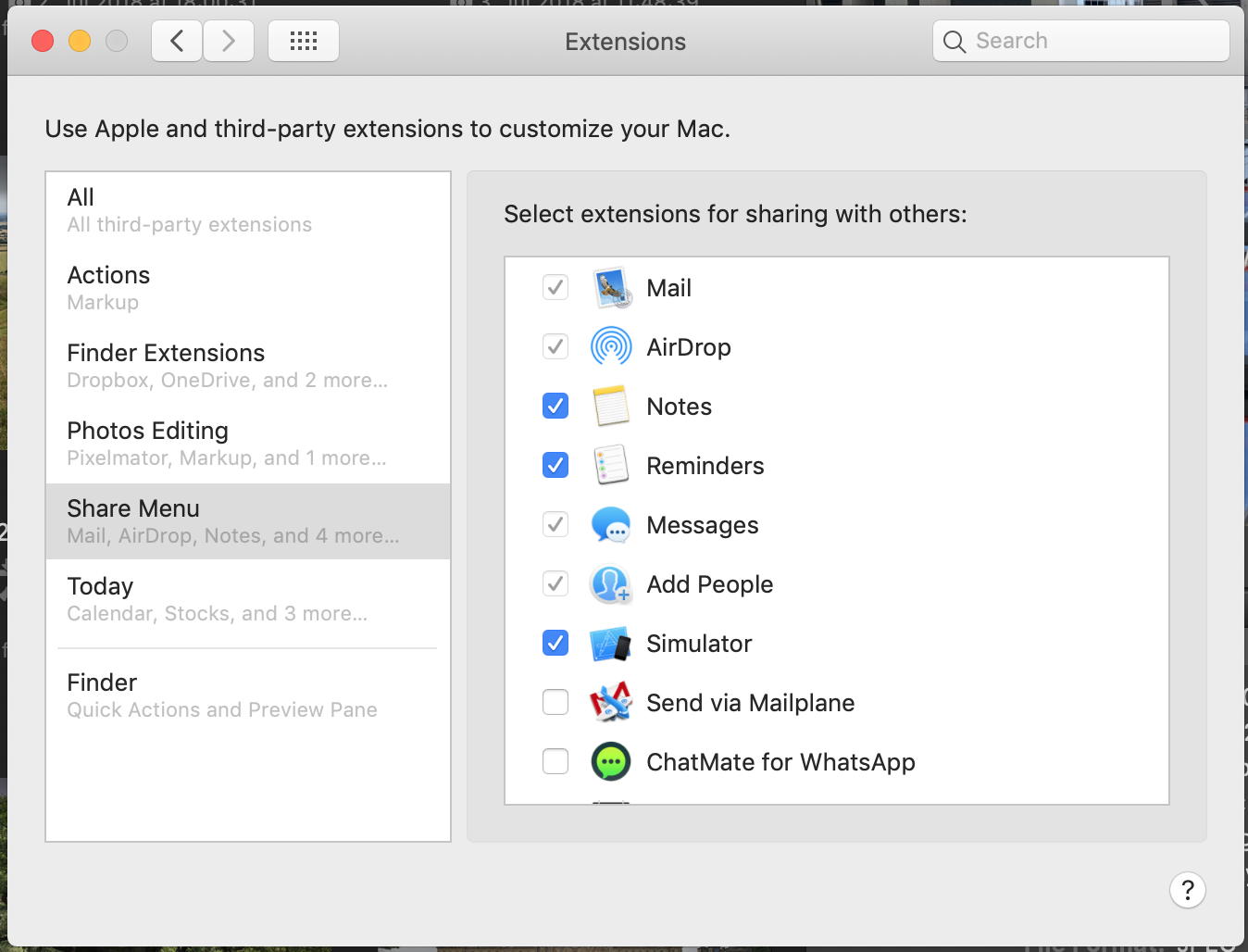Click 'Select extensions for sharing with others' heading
The image size is (1248, 952).
click(x=735, y=214)
